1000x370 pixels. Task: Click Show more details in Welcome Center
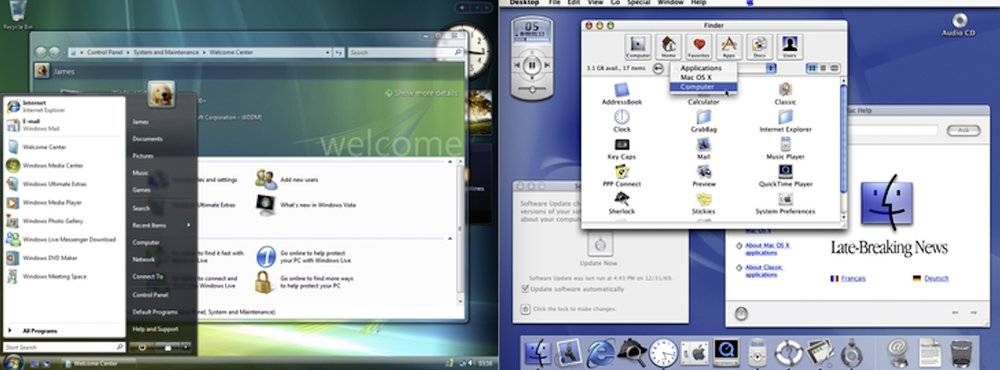pos(421,92)
